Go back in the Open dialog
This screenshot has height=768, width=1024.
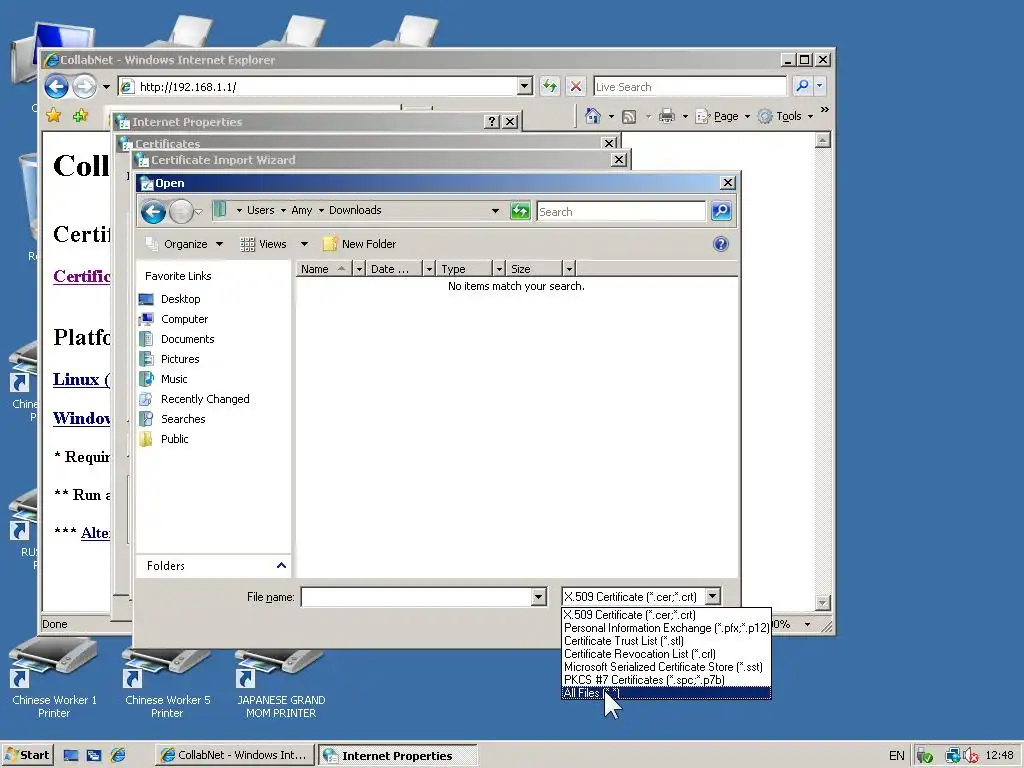[153, 211]
